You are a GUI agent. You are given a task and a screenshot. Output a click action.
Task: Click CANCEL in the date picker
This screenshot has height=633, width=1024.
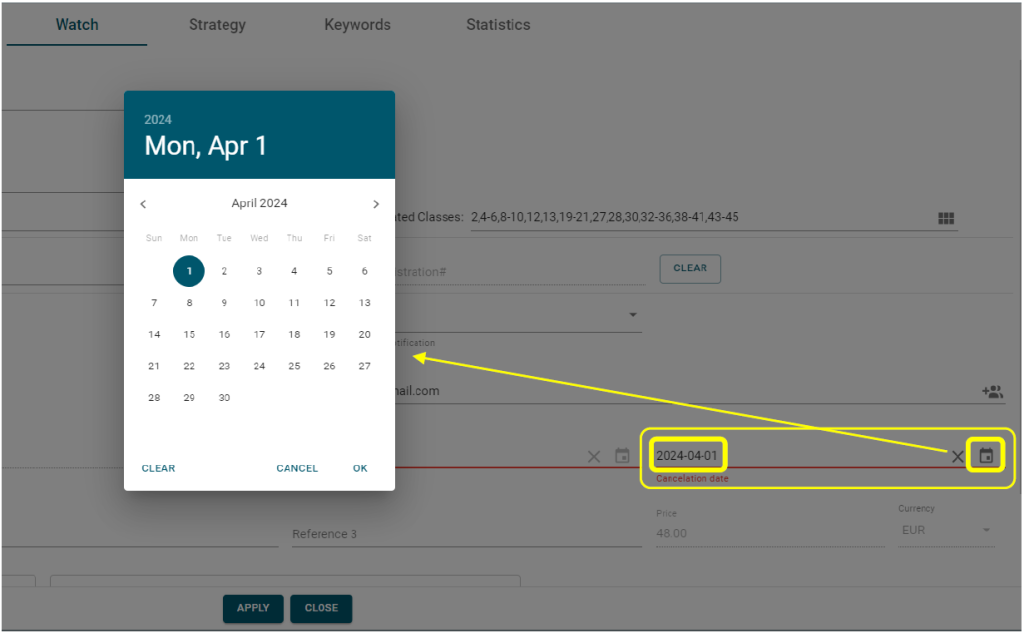[297, 468]
